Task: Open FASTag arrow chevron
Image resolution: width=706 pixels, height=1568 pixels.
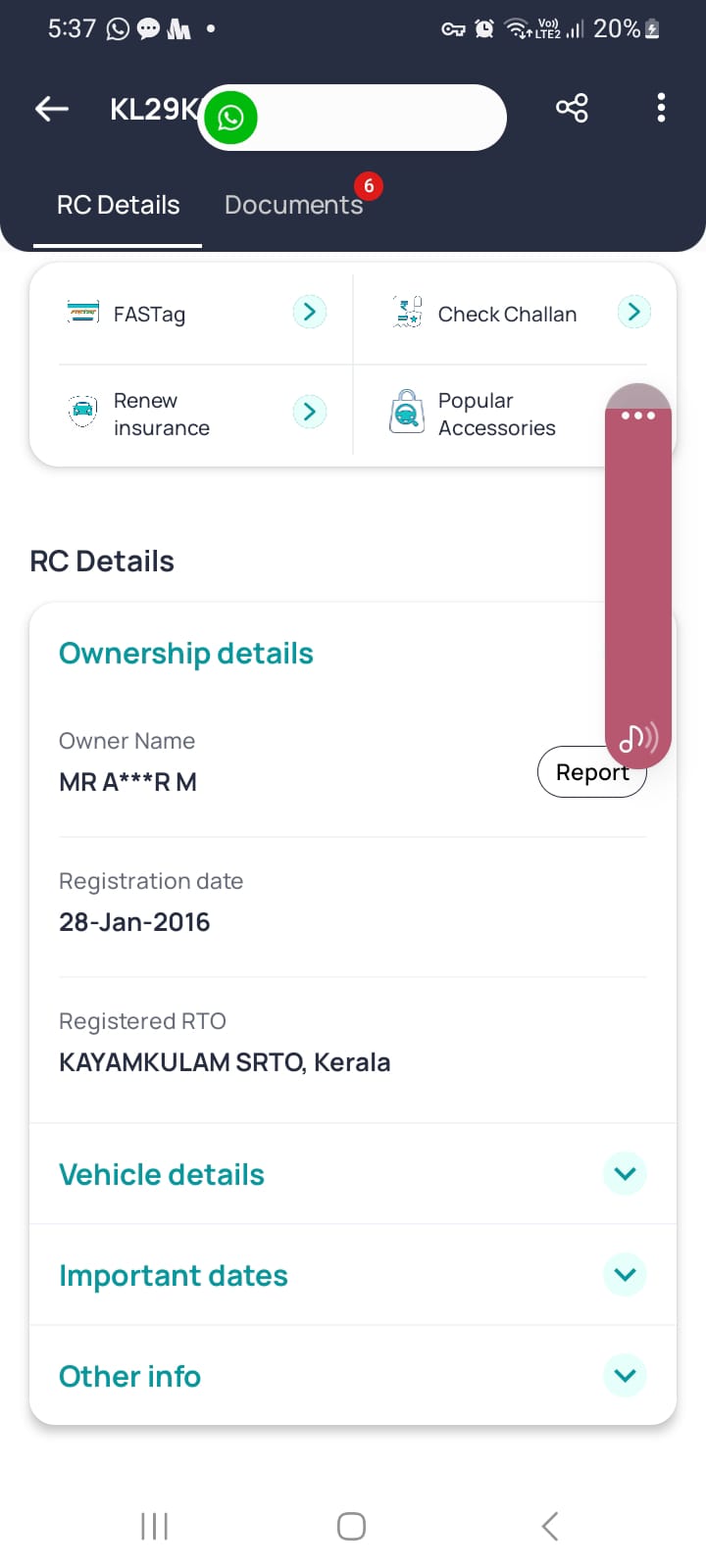Action: (309, 313)
